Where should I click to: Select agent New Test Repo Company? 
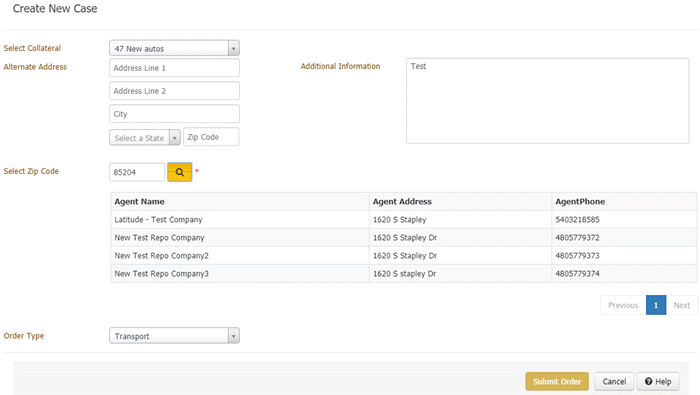tap(159, 237)
